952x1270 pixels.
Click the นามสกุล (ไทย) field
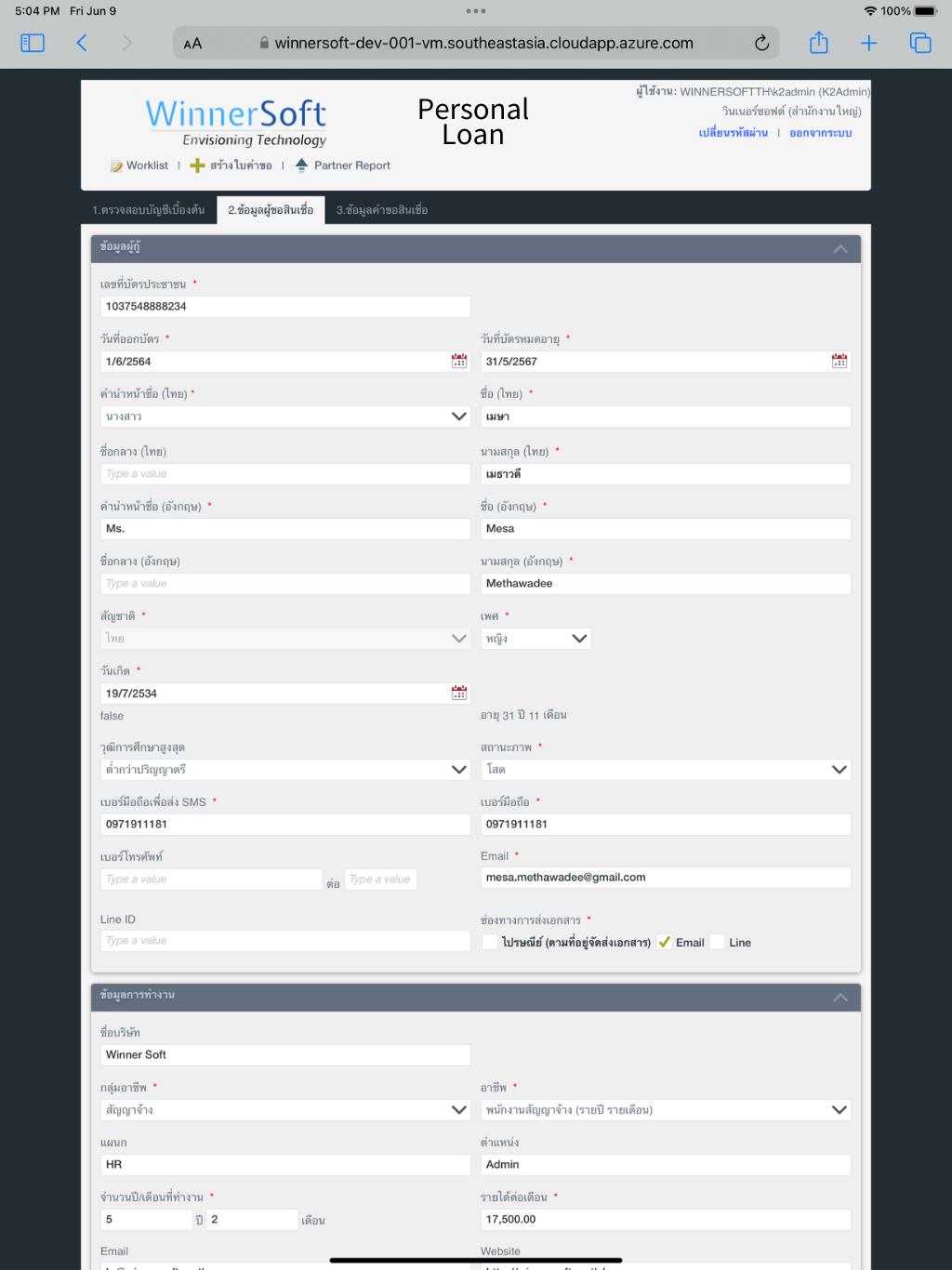(666, 474)
